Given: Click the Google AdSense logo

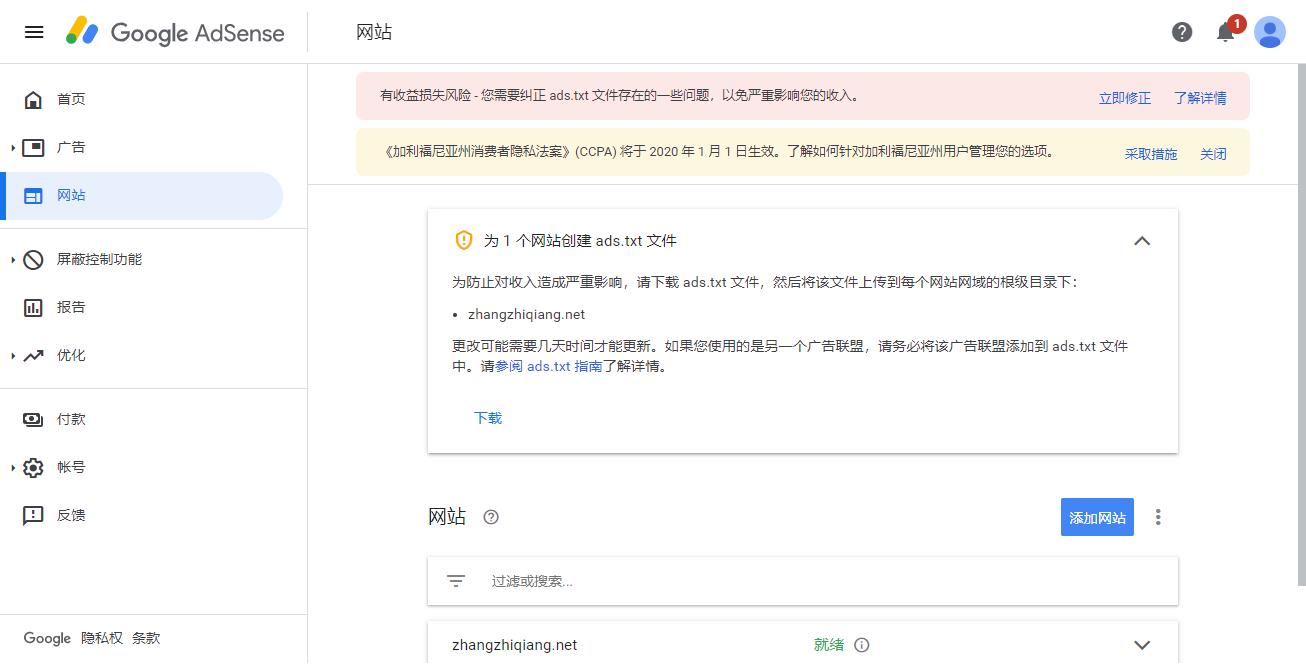Looking at the screenshot, I should tap(176, 32).
